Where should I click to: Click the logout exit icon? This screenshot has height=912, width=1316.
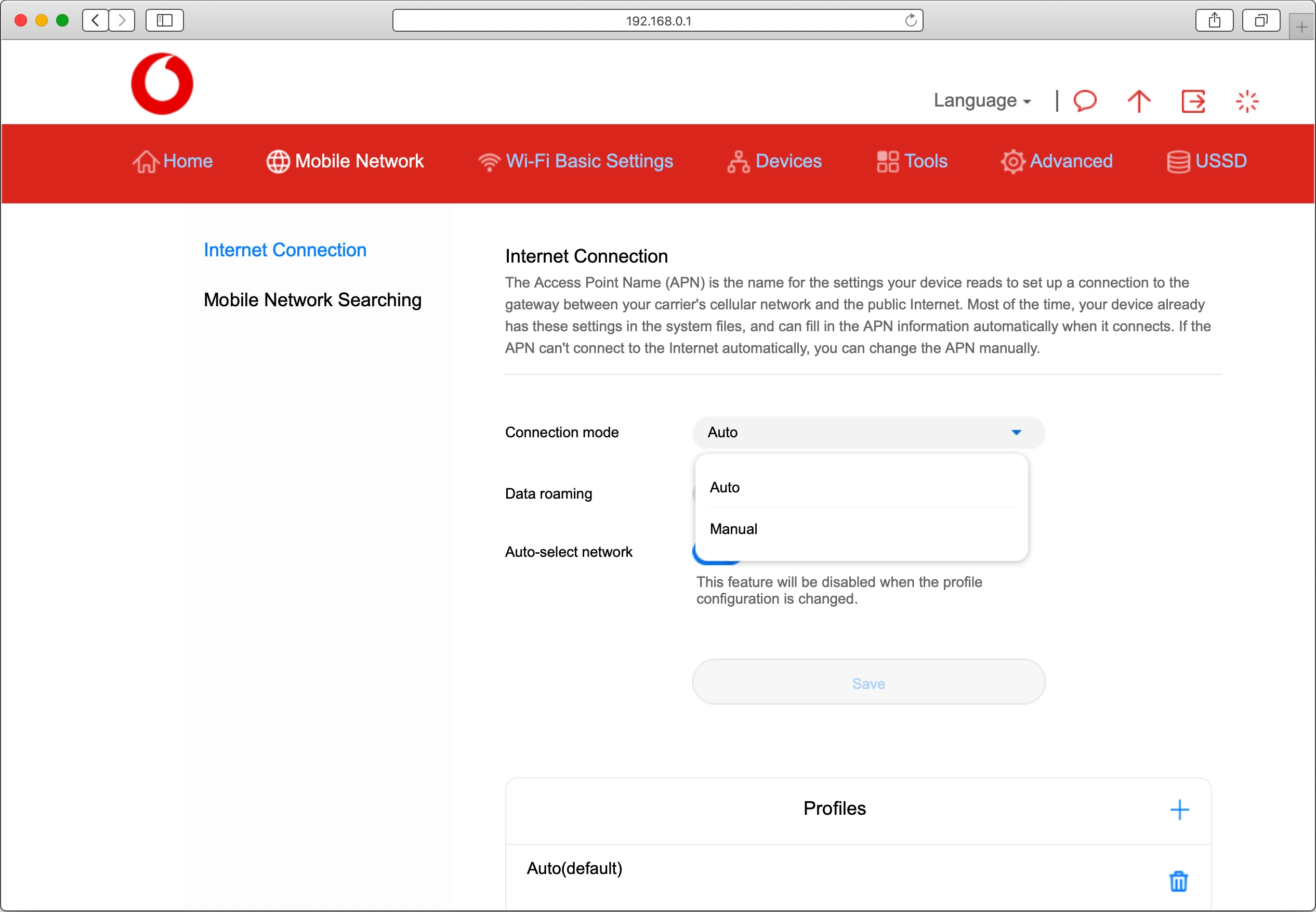[1193, 101]
